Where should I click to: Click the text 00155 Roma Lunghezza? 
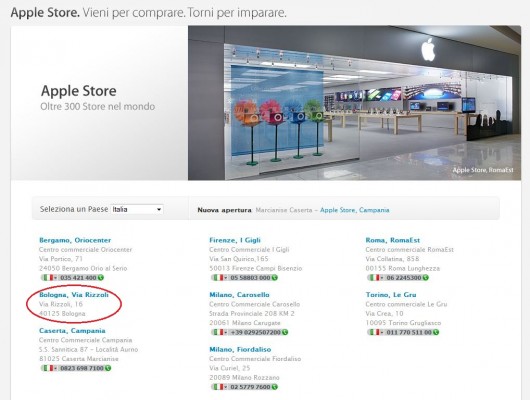tap(403, 268)
